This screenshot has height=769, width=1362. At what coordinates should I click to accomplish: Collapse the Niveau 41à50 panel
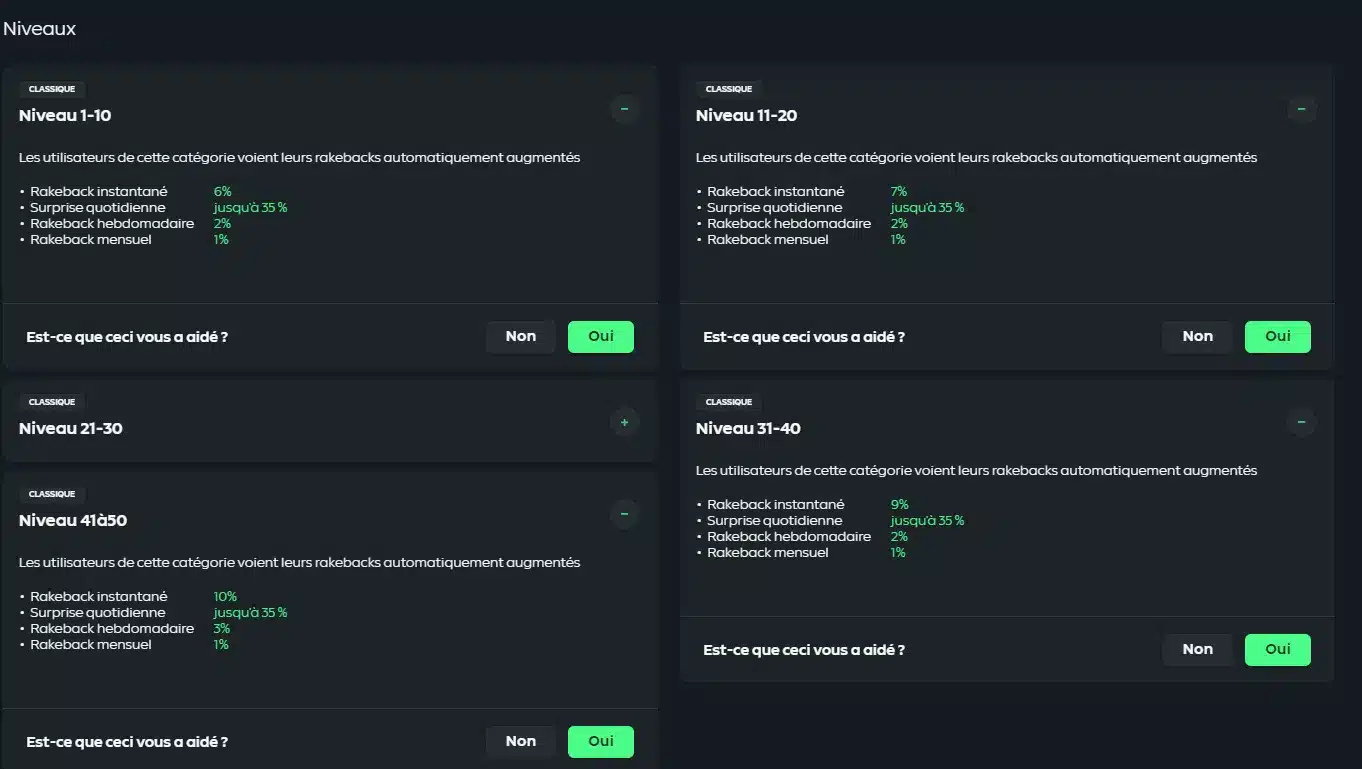[625, 514]
